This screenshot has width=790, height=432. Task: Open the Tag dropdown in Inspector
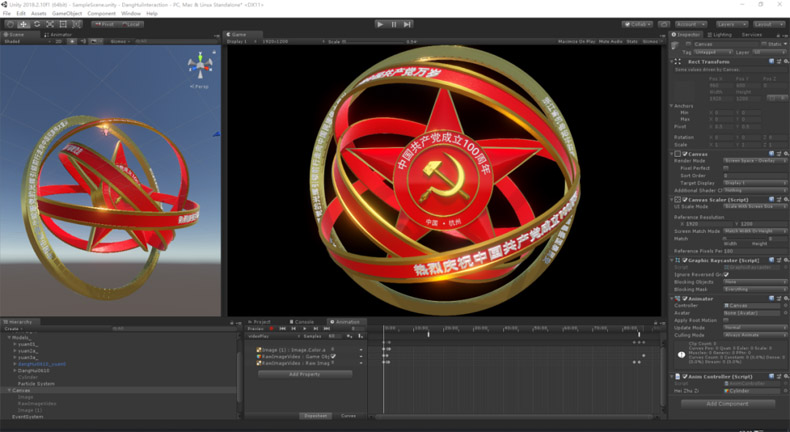click(x=713, y=52)
